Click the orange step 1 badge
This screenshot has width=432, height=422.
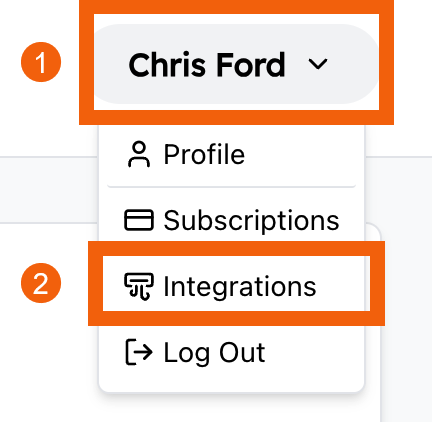click(41, 62)
